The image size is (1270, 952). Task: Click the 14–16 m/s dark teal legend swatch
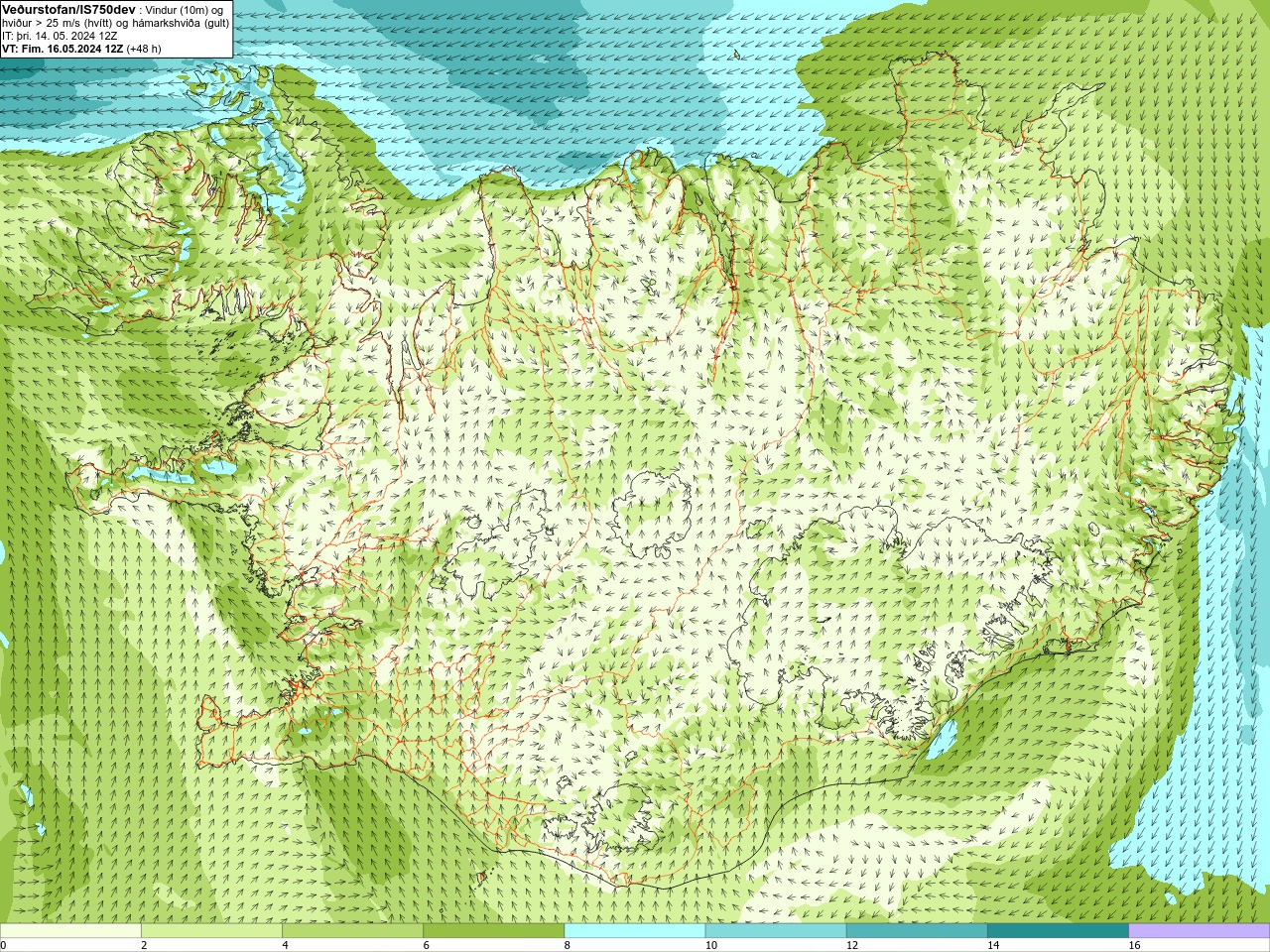click(x=1058, y=931)
